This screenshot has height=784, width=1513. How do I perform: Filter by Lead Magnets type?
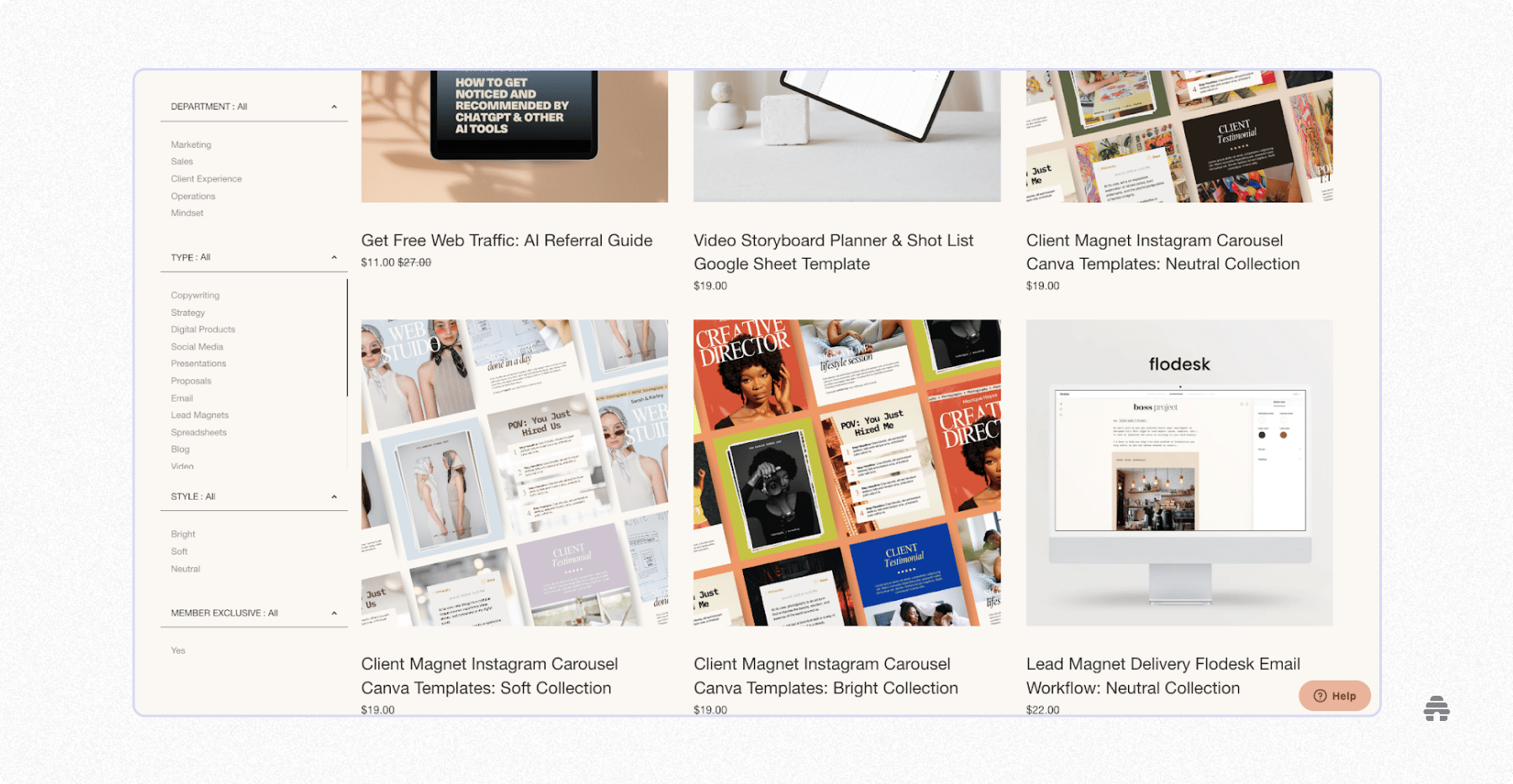199,414
